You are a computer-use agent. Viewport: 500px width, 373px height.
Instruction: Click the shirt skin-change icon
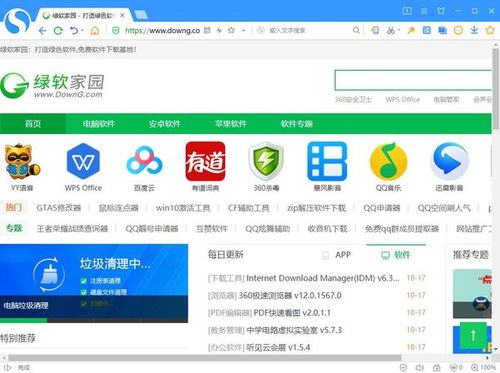tap(441, 11)
